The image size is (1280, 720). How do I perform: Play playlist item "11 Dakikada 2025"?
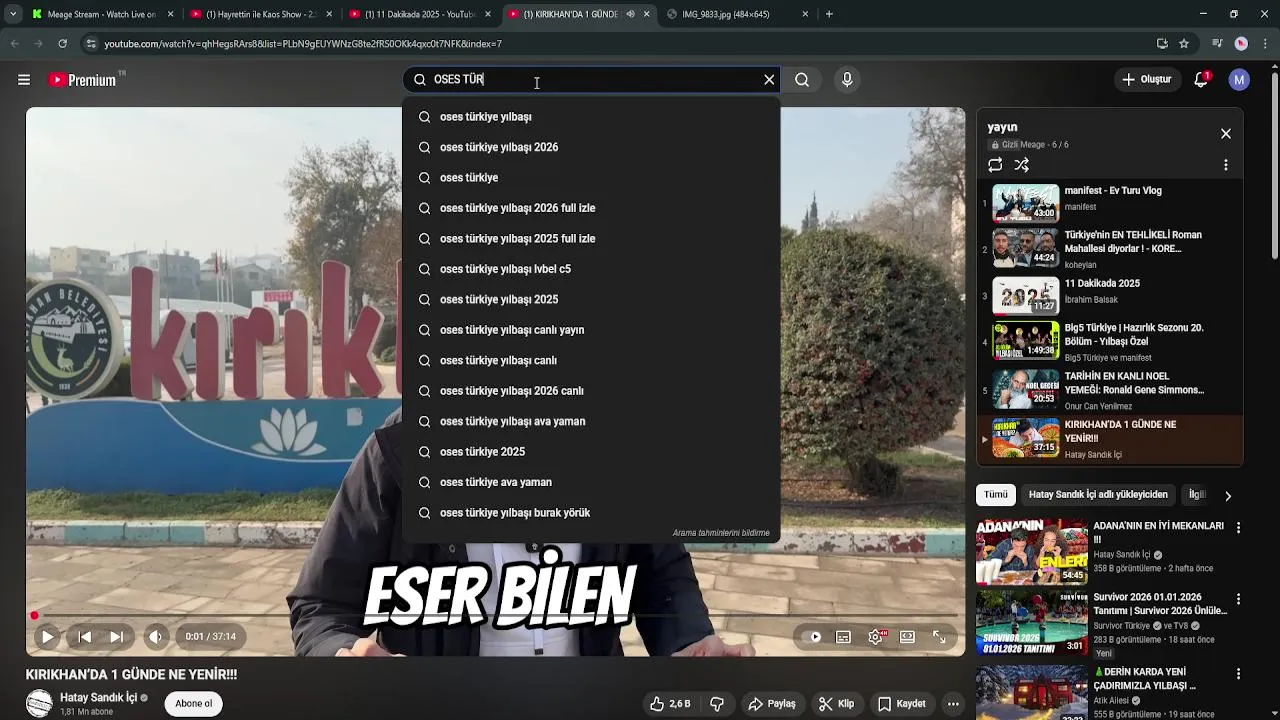1110,294
